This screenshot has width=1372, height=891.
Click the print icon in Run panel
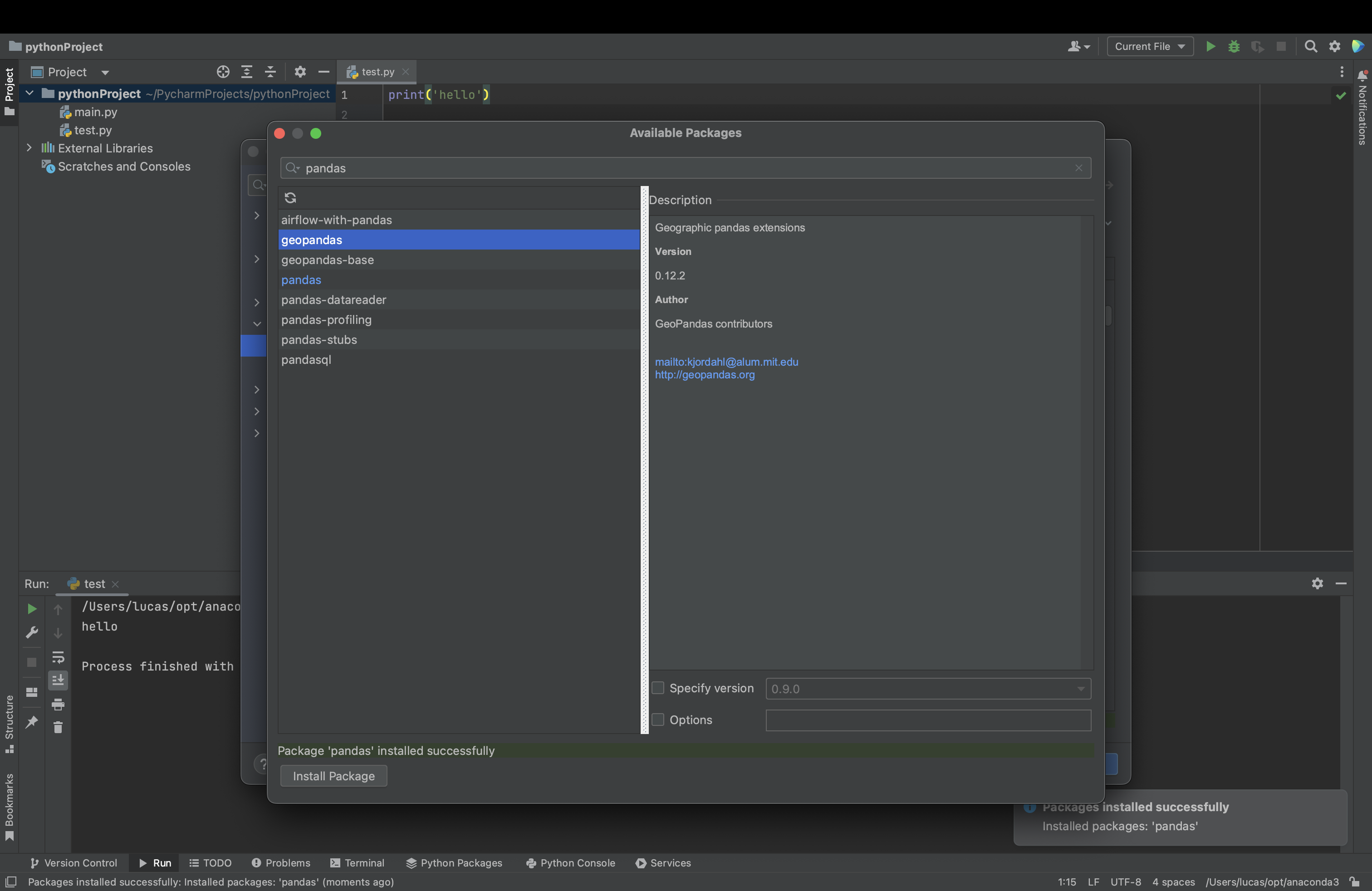pos(58,704)
